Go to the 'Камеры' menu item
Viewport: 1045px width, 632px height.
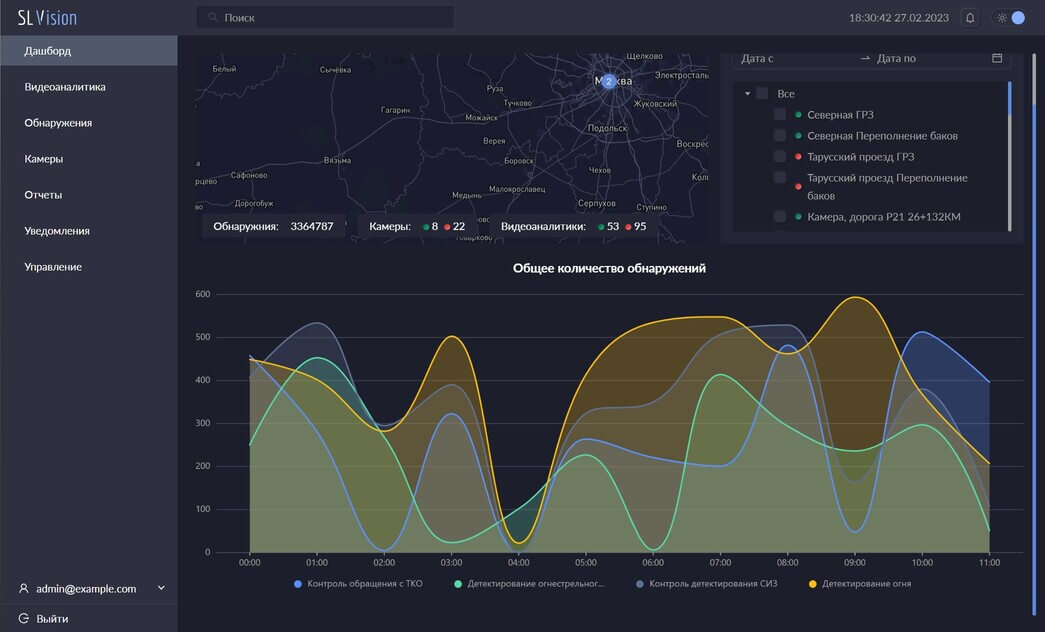[x=44, y=159]
